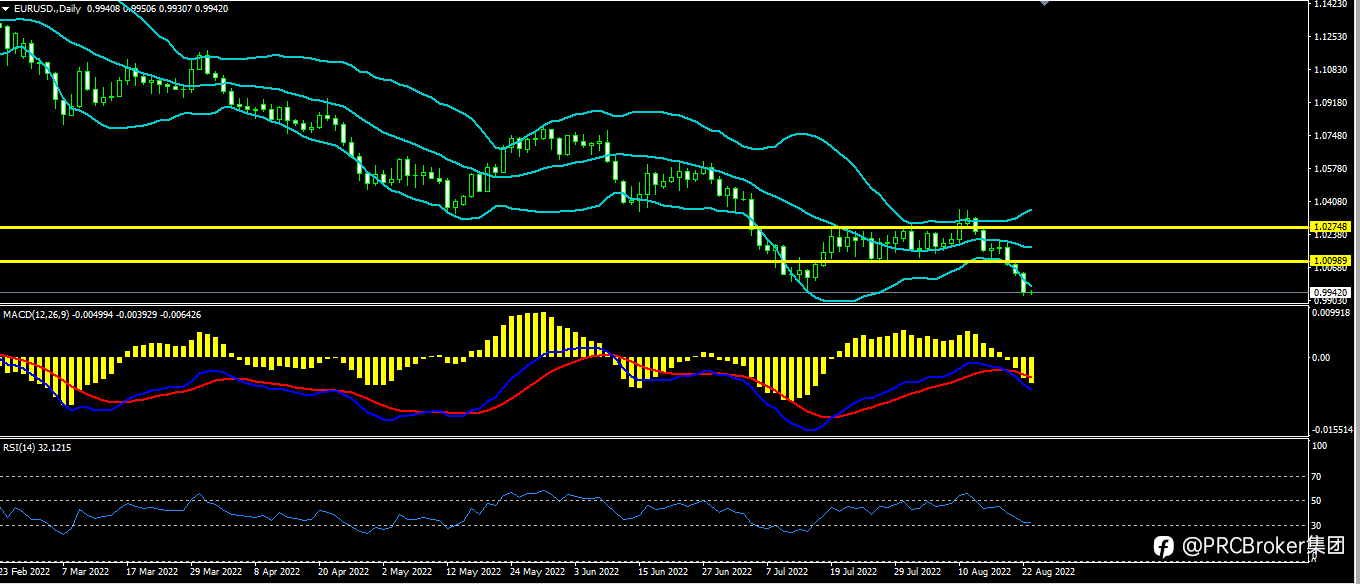Click the RSI reading 32.1215
The width and height of the screenshot is (1360, 584).
(54, 447)
